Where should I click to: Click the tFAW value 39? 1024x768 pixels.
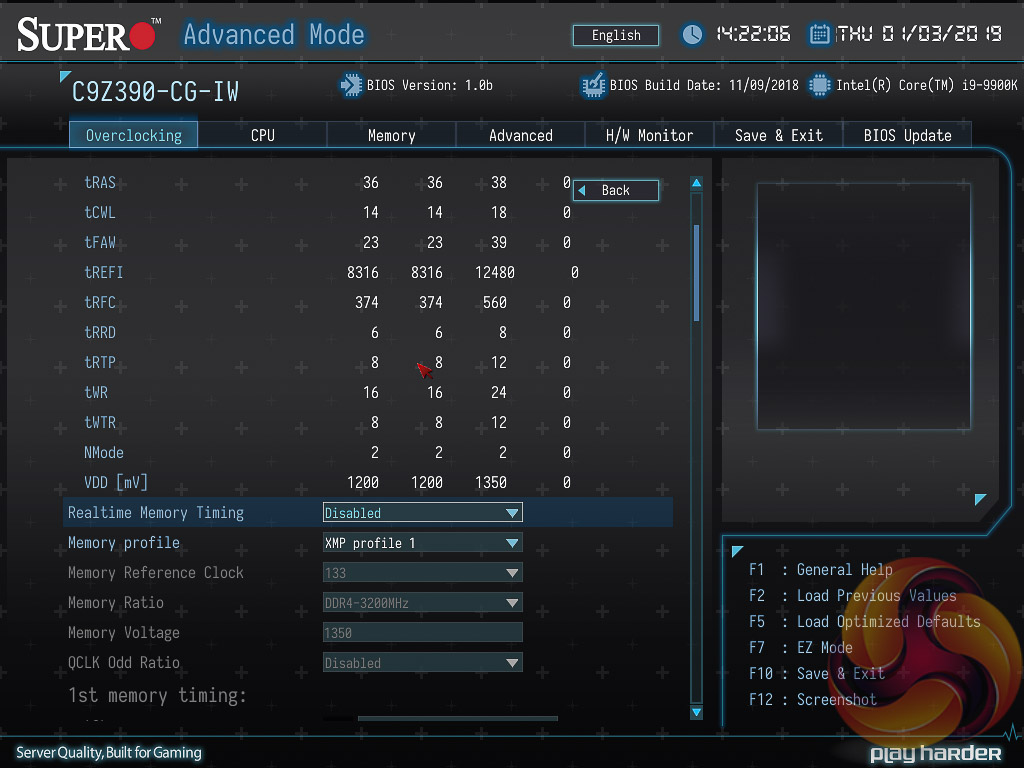[498, 242]
